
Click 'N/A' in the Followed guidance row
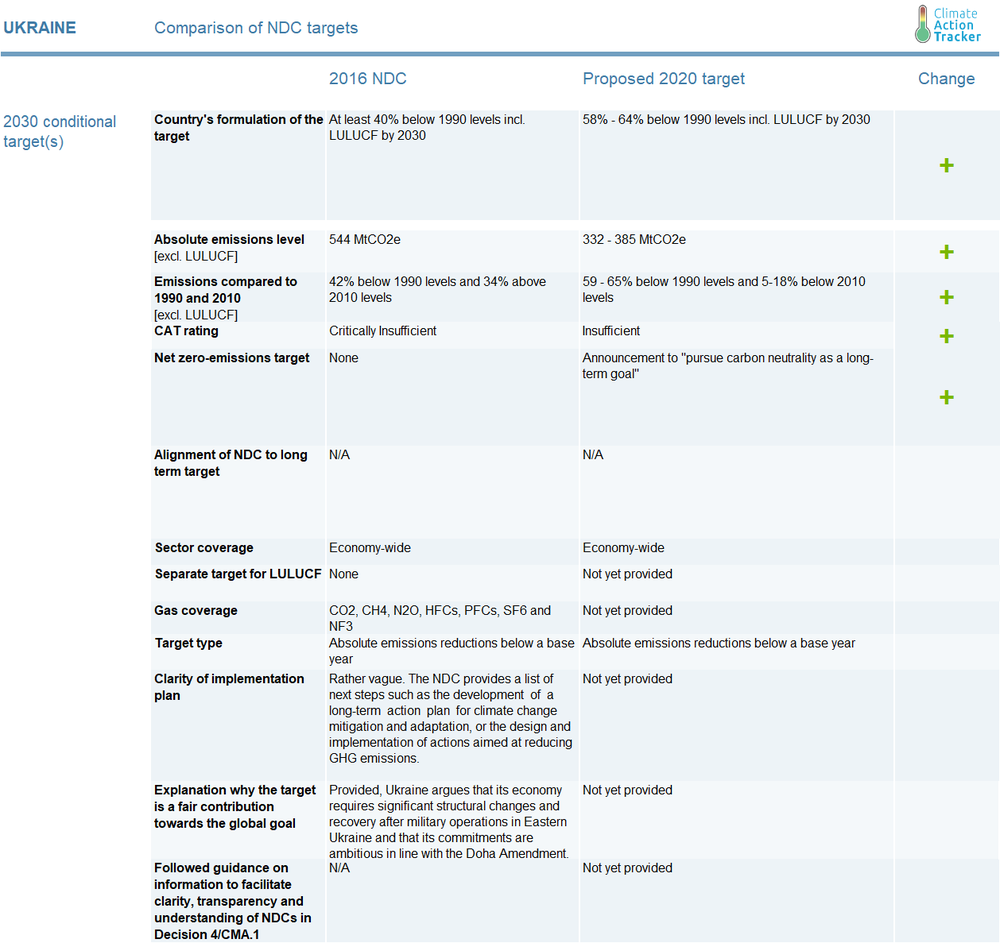point(339,868)
